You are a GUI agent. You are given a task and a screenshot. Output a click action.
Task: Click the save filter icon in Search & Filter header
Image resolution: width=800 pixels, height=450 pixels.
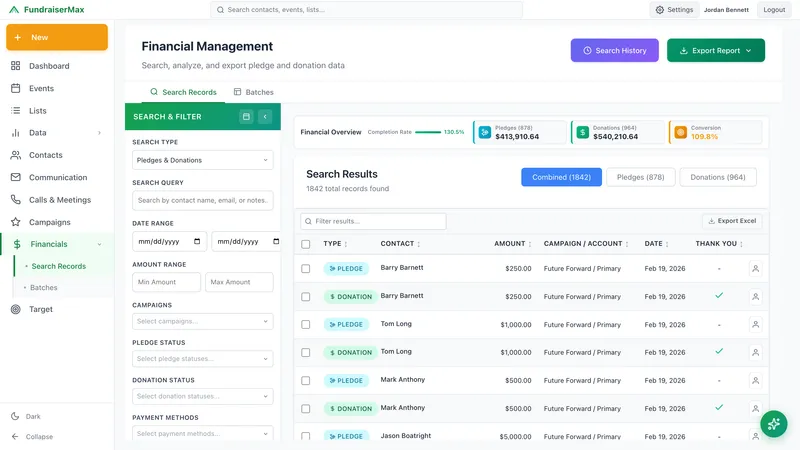click(246, 117)
